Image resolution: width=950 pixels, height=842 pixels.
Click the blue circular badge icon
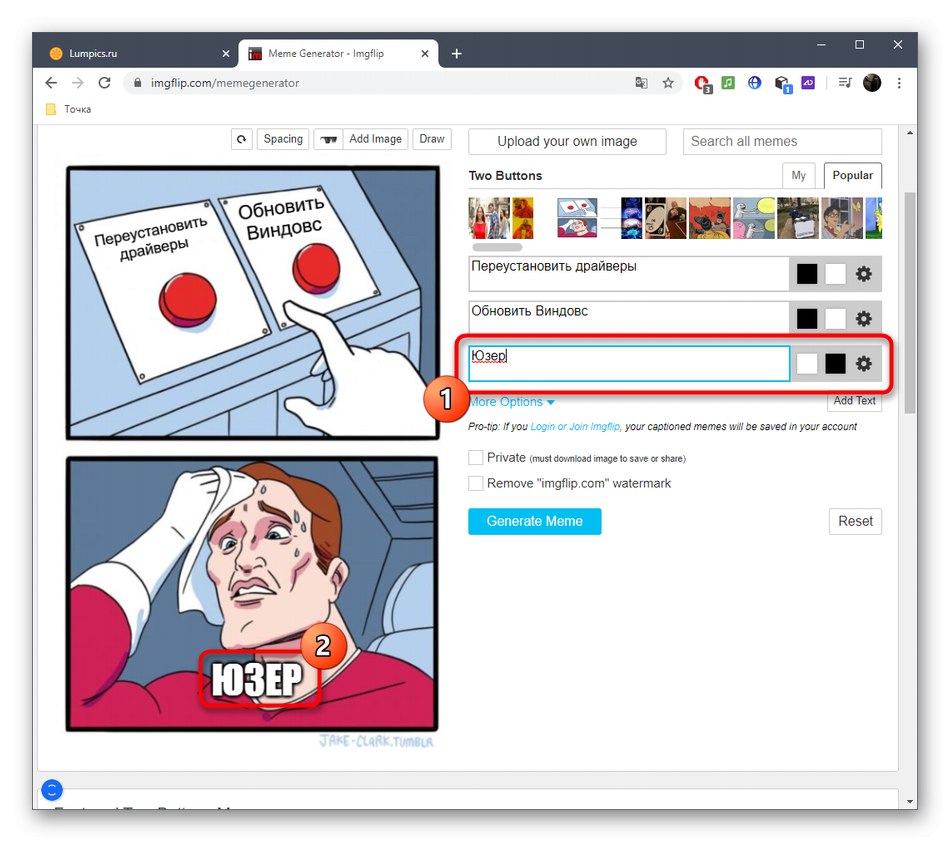click(x=52, y=790)
